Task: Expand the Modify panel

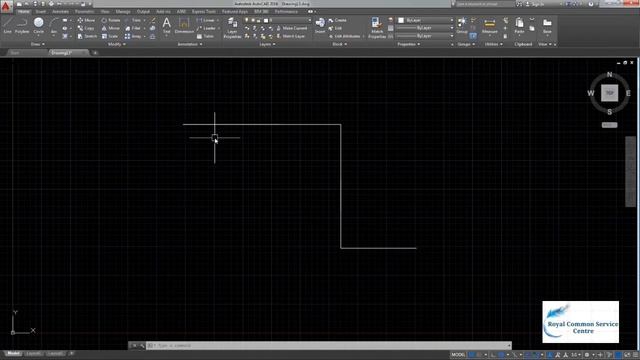Action: pos(117,44)
